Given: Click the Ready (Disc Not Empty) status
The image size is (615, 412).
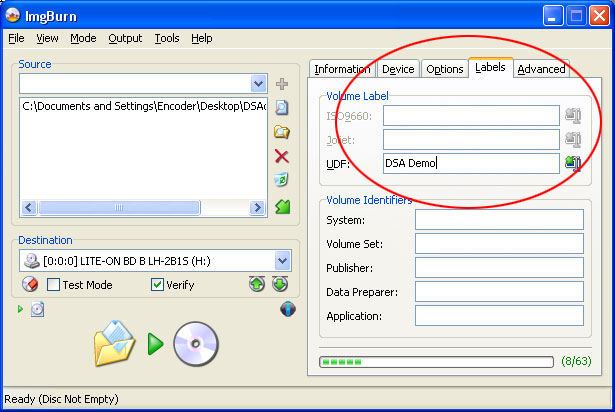Looking at the screenshot, I should point(61,399).
